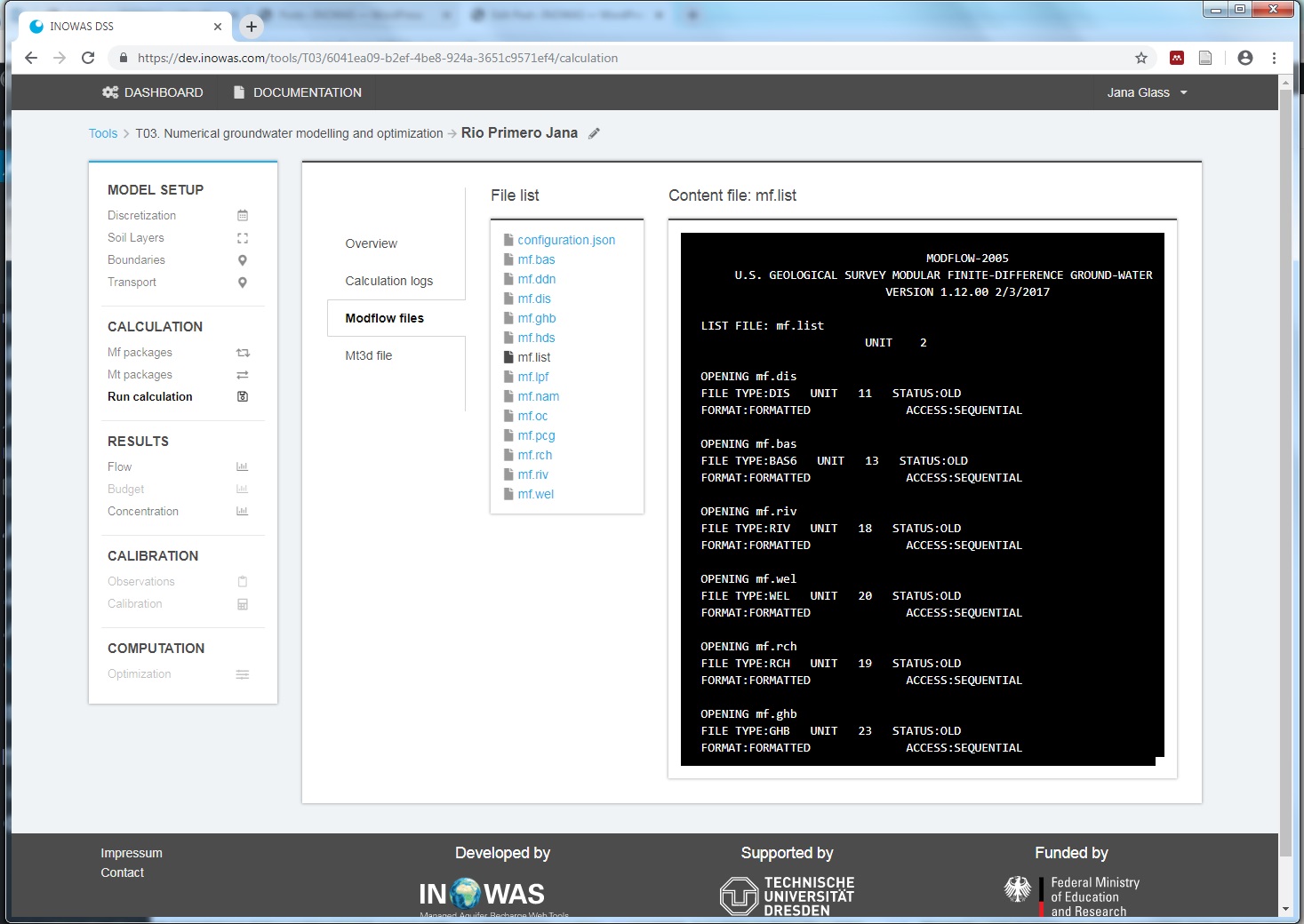Click the Run calculation save icon
The image size is (1304, 924).
pos(243,397)
